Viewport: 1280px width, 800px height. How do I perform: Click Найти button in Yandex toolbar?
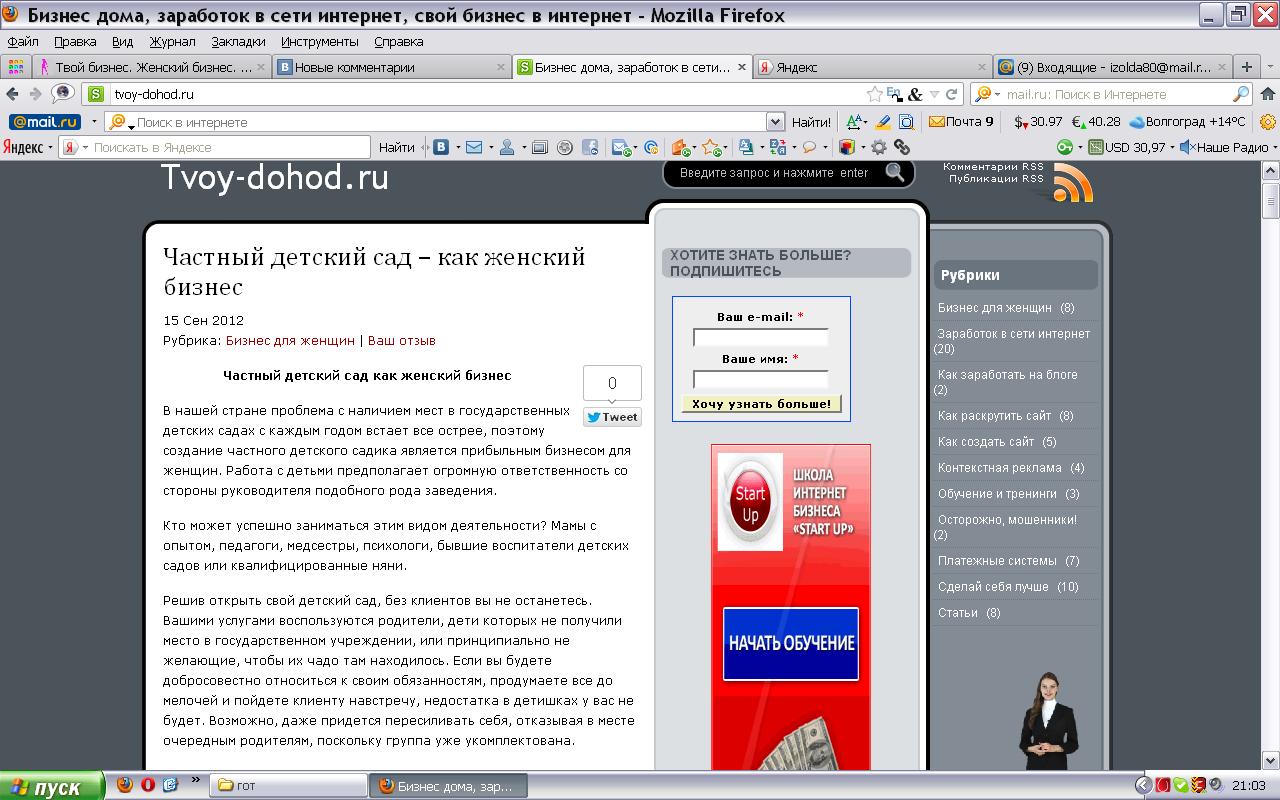coord(397,147)
